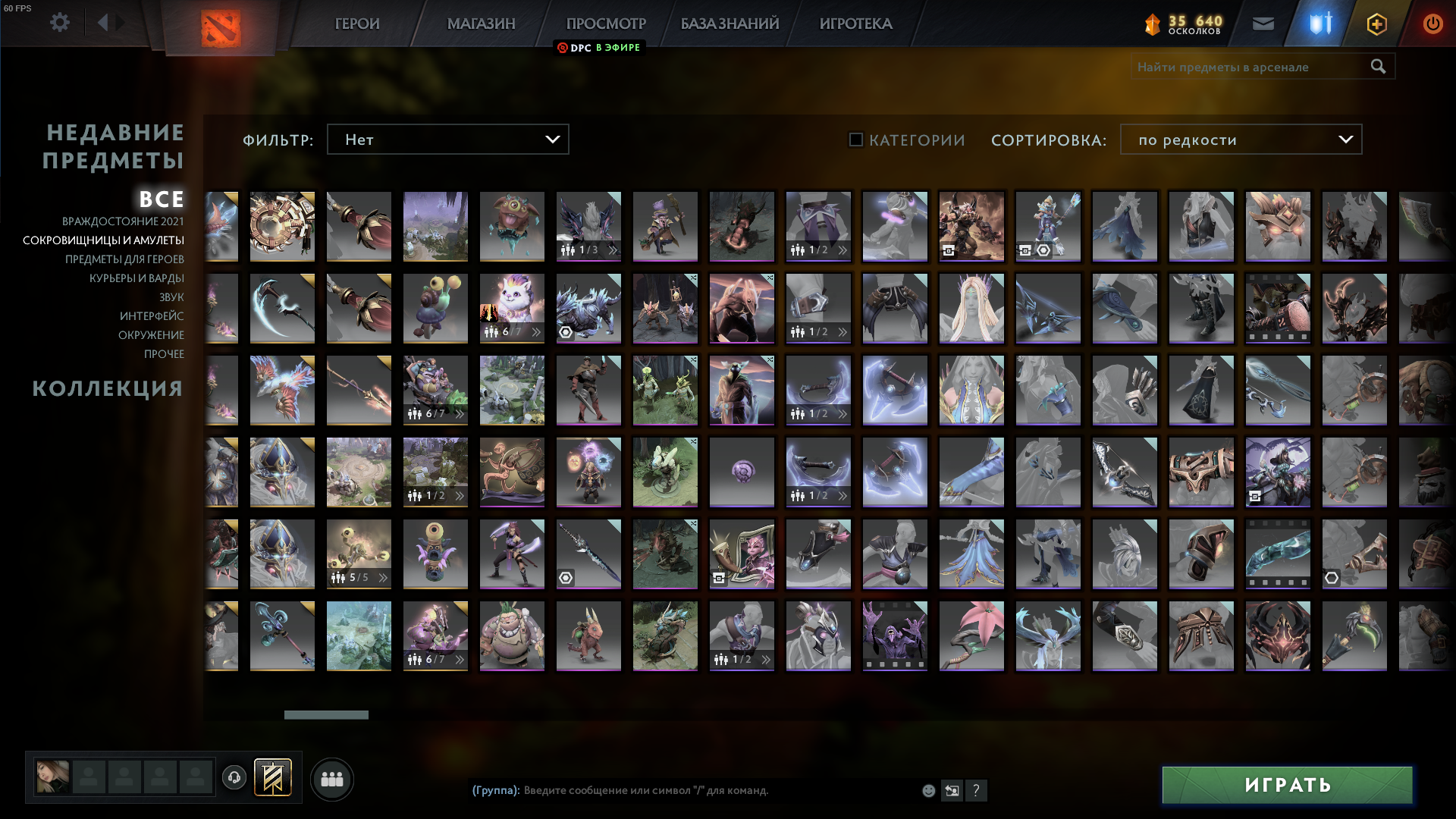Click the player avatar portrait
Image resolution: width=1456 pixels, height=819 pixels.
53,777
